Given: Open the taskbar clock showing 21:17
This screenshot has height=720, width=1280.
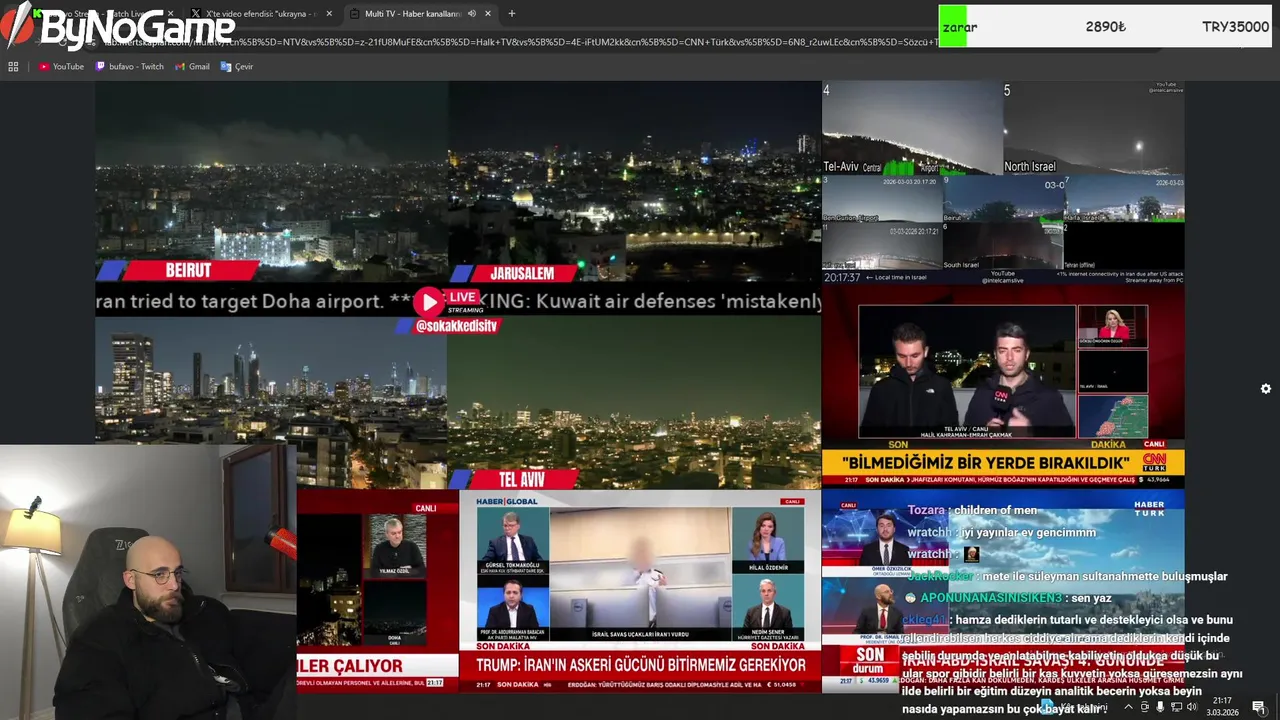Looking at the screenshot, I should [x=1222, y=707].
